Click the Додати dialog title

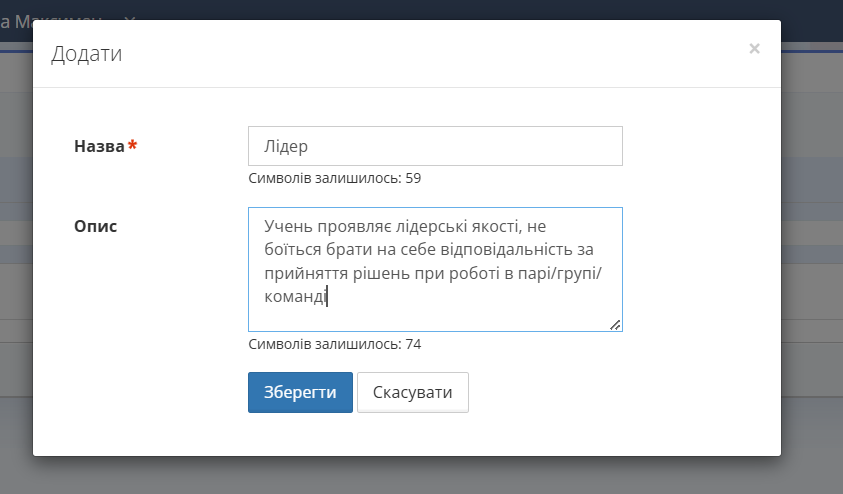87,54
